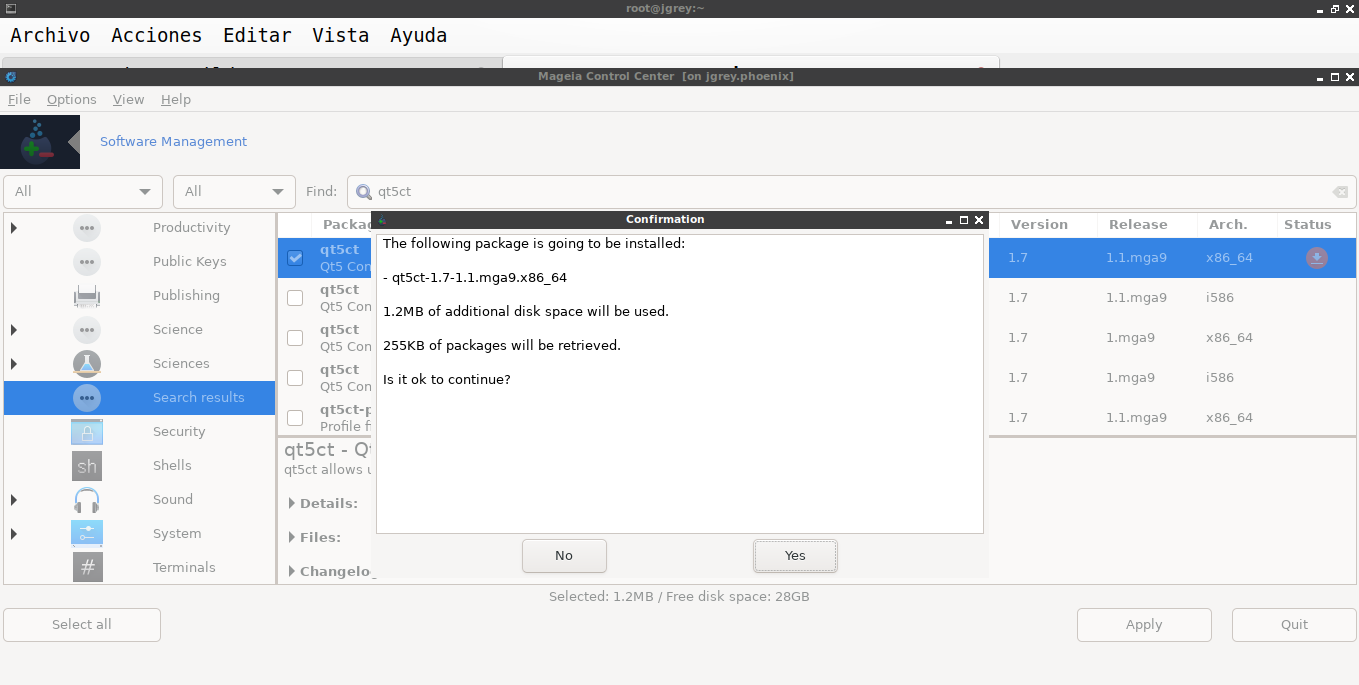1359x685 pixels.
Task: Sort by the Version column header
Action: pyautogui.click(x=1039, y=225)
